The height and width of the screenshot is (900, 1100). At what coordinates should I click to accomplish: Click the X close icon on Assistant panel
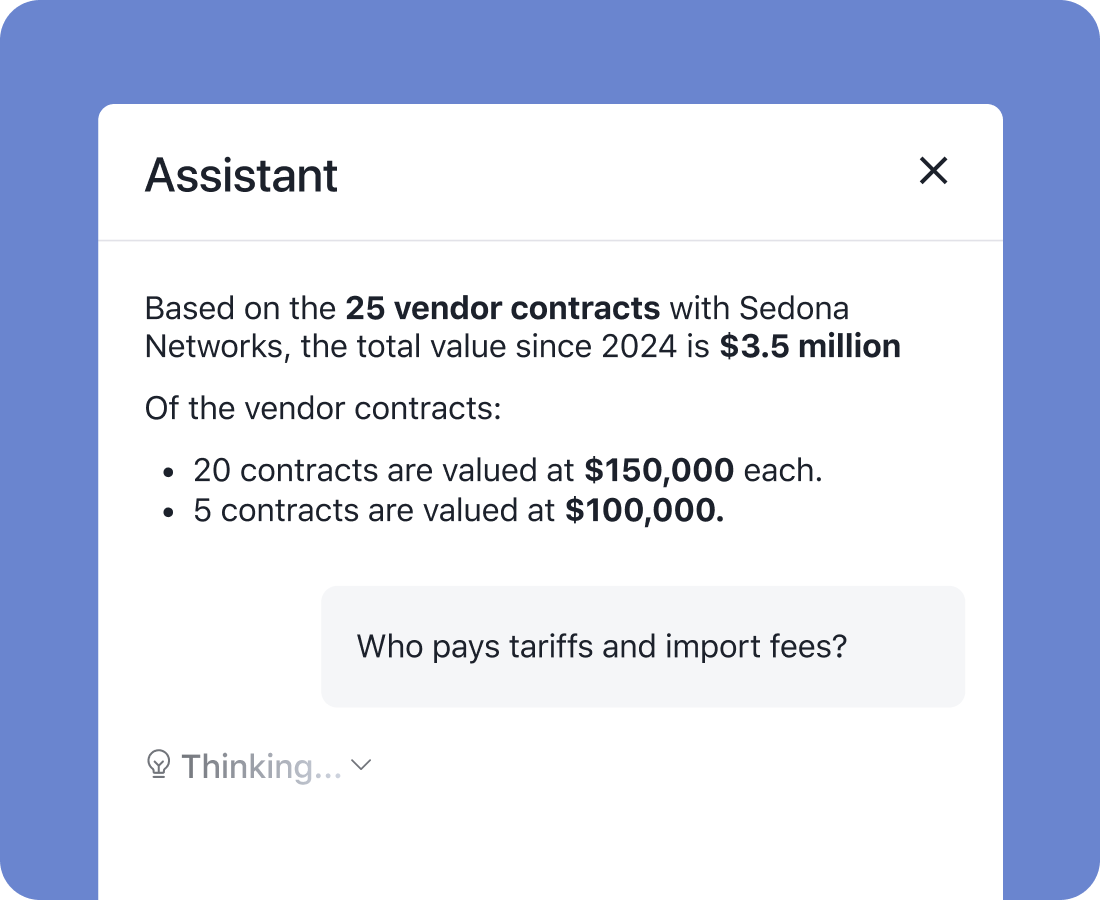point(933,171)
